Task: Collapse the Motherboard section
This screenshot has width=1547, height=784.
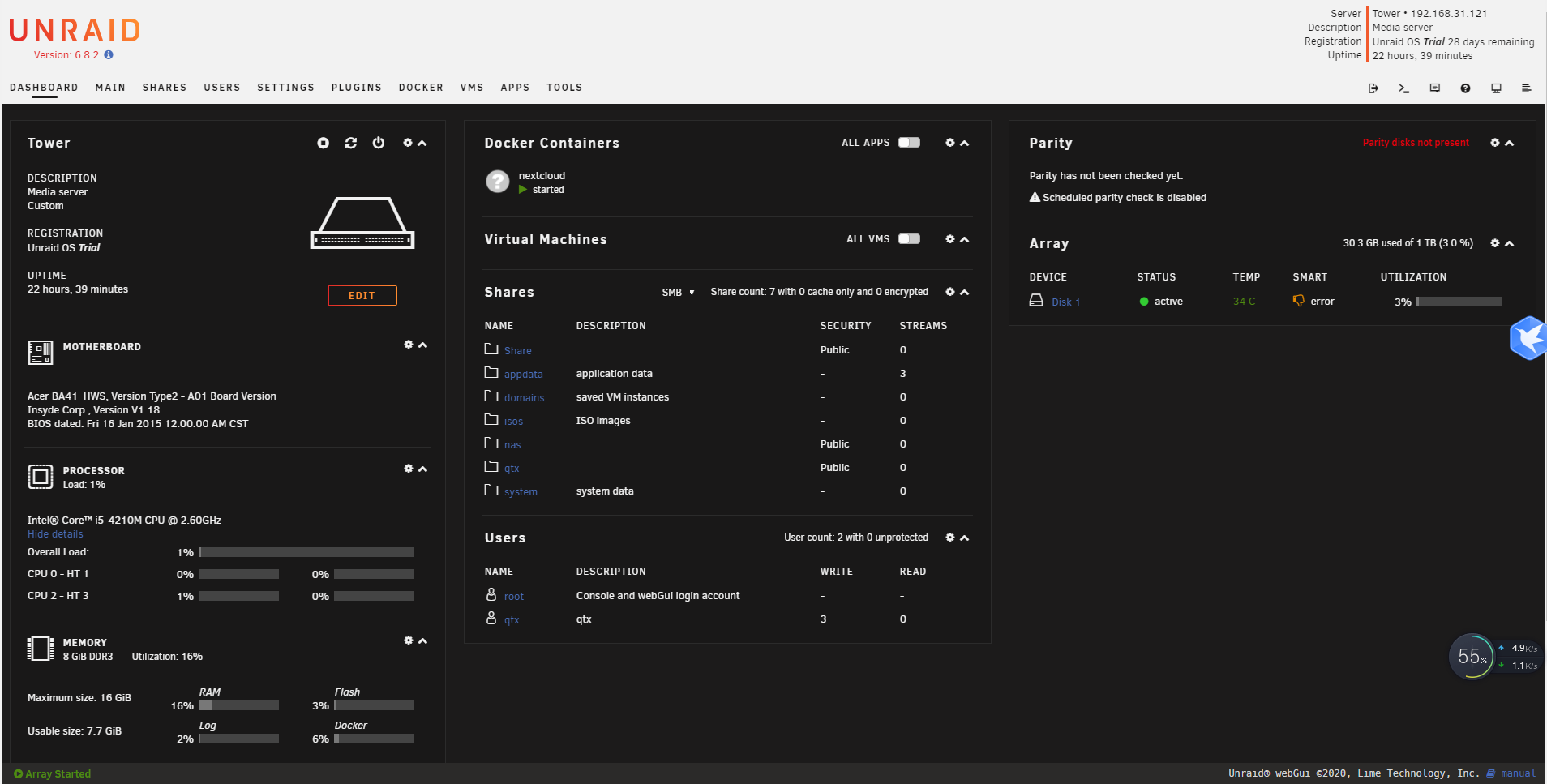Action: coord(423,345)
